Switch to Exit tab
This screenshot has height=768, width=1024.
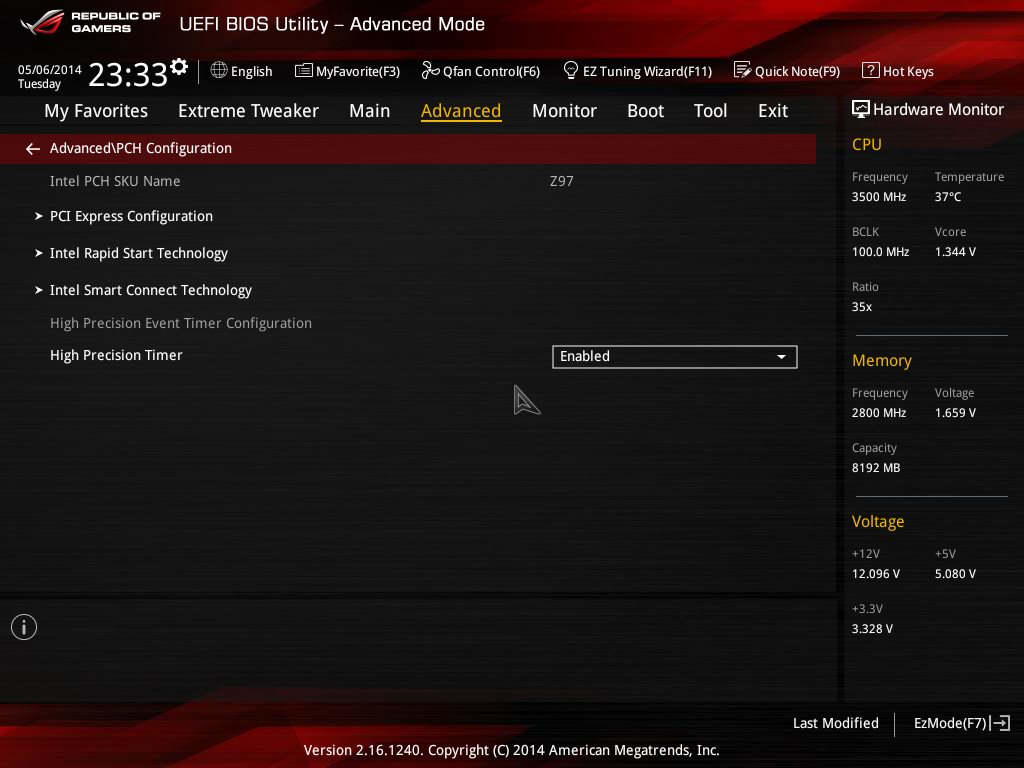pyautogui.click(x=773, y=111)
